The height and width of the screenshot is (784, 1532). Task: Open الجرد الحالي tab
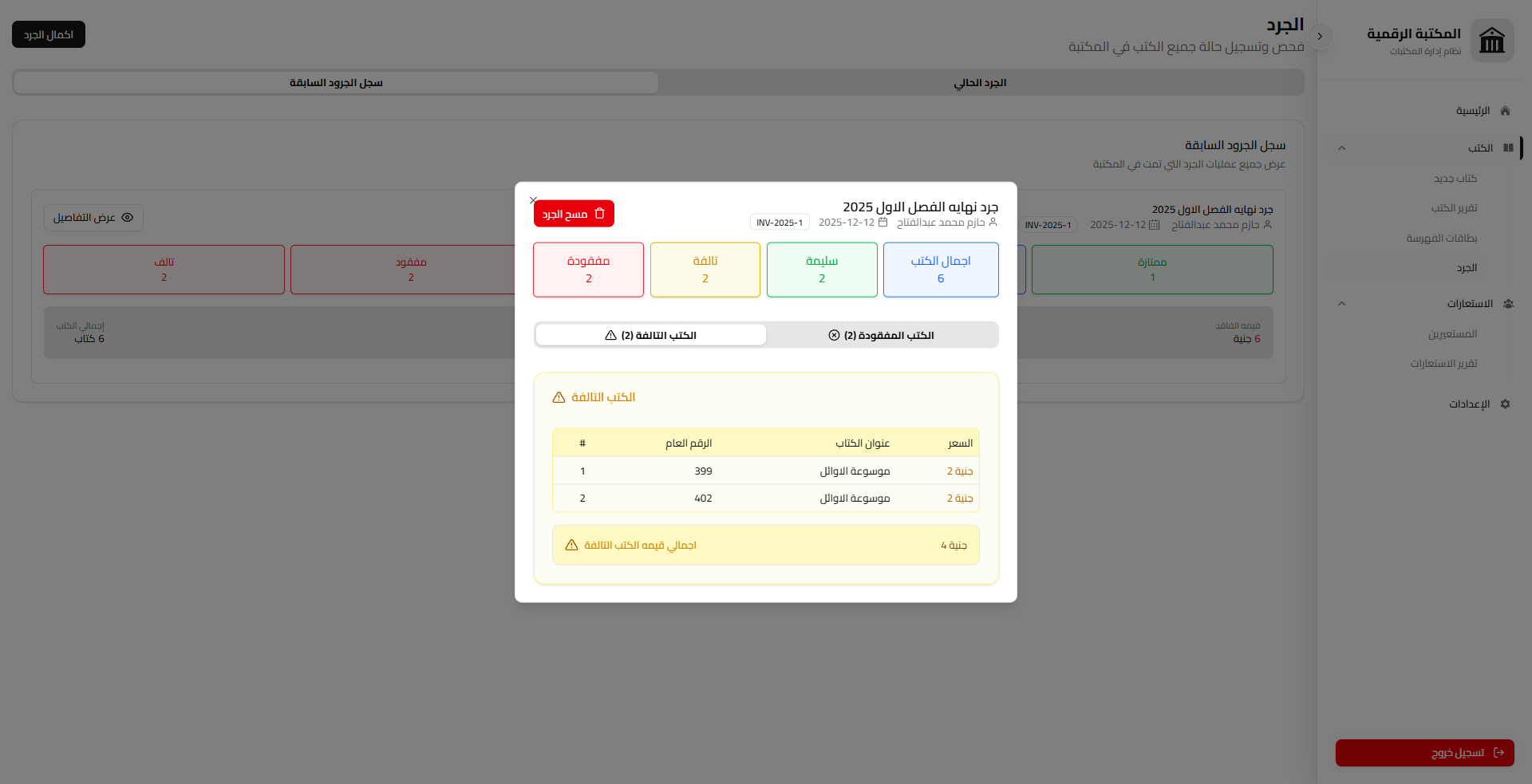[x=980, y=83]
